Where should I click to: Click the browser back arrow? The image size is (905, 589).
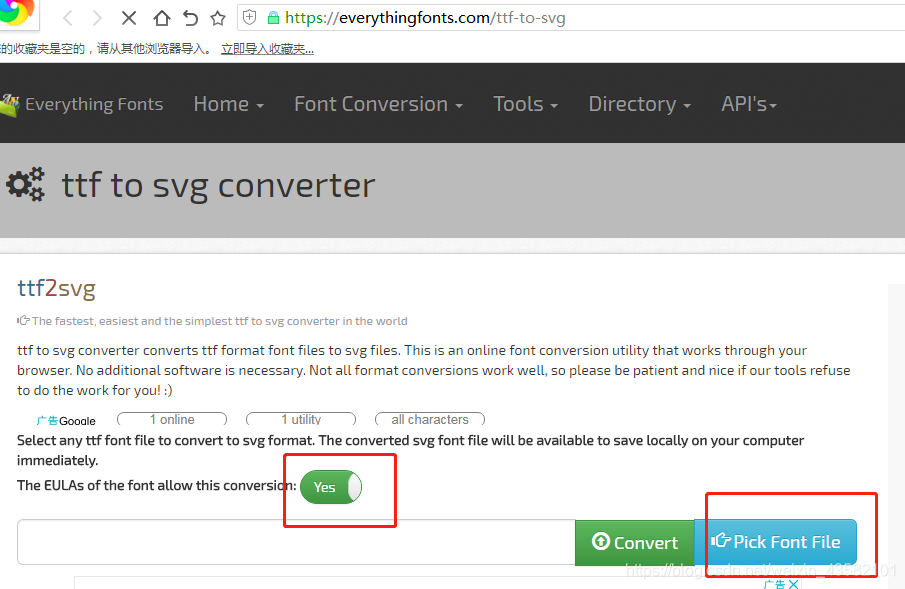pyautogui.click(x=68, y=18)
